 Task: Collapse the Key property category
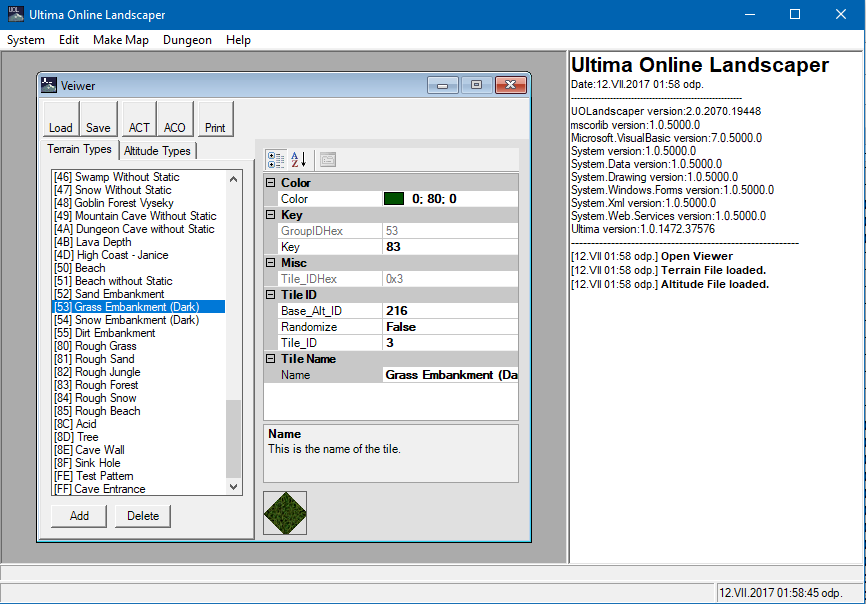(271, 215)
